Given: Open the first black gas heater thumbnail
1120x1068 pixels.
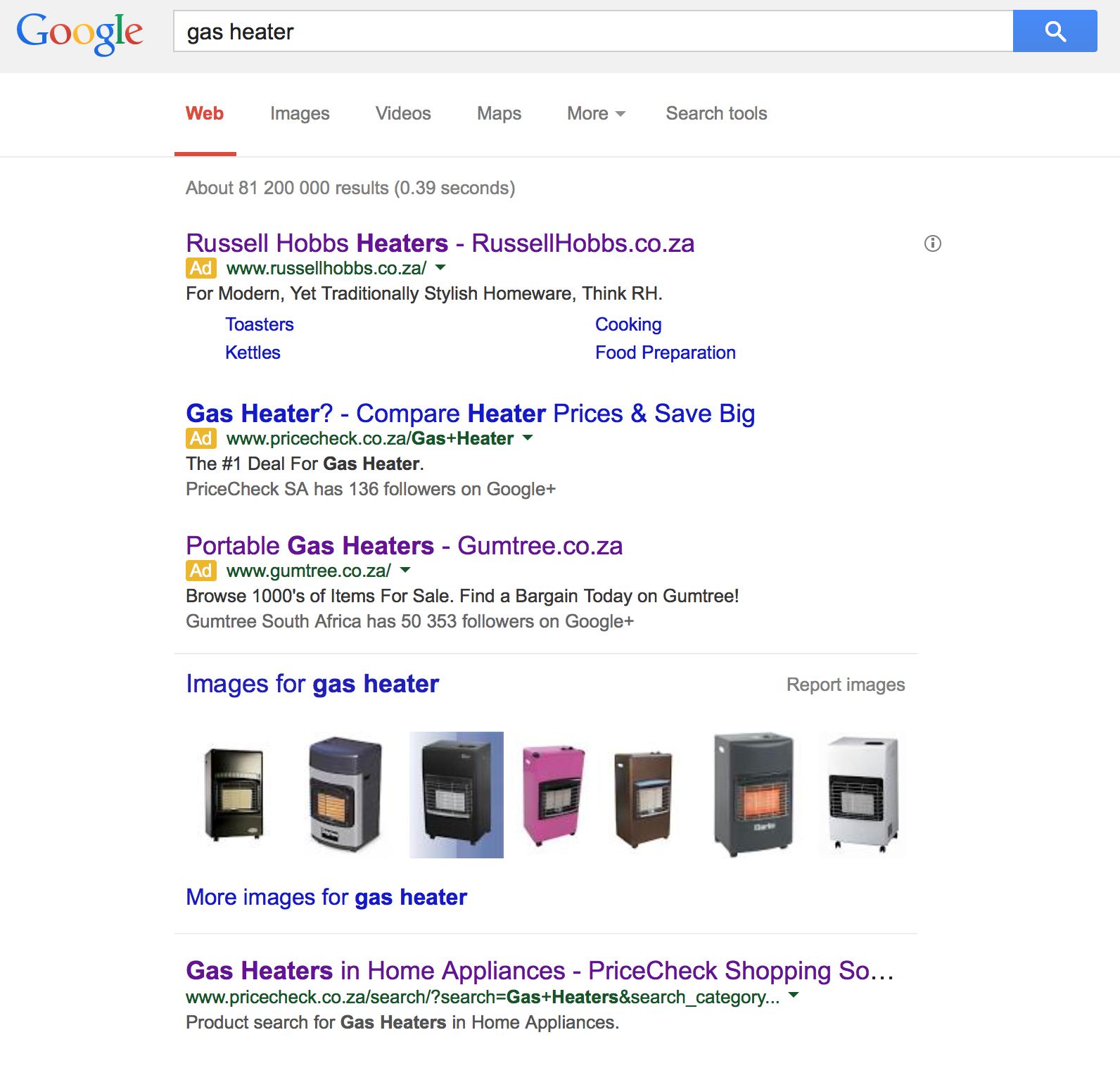Looking at the screenshot, I should pyautogui.click(x=234, y=795).
